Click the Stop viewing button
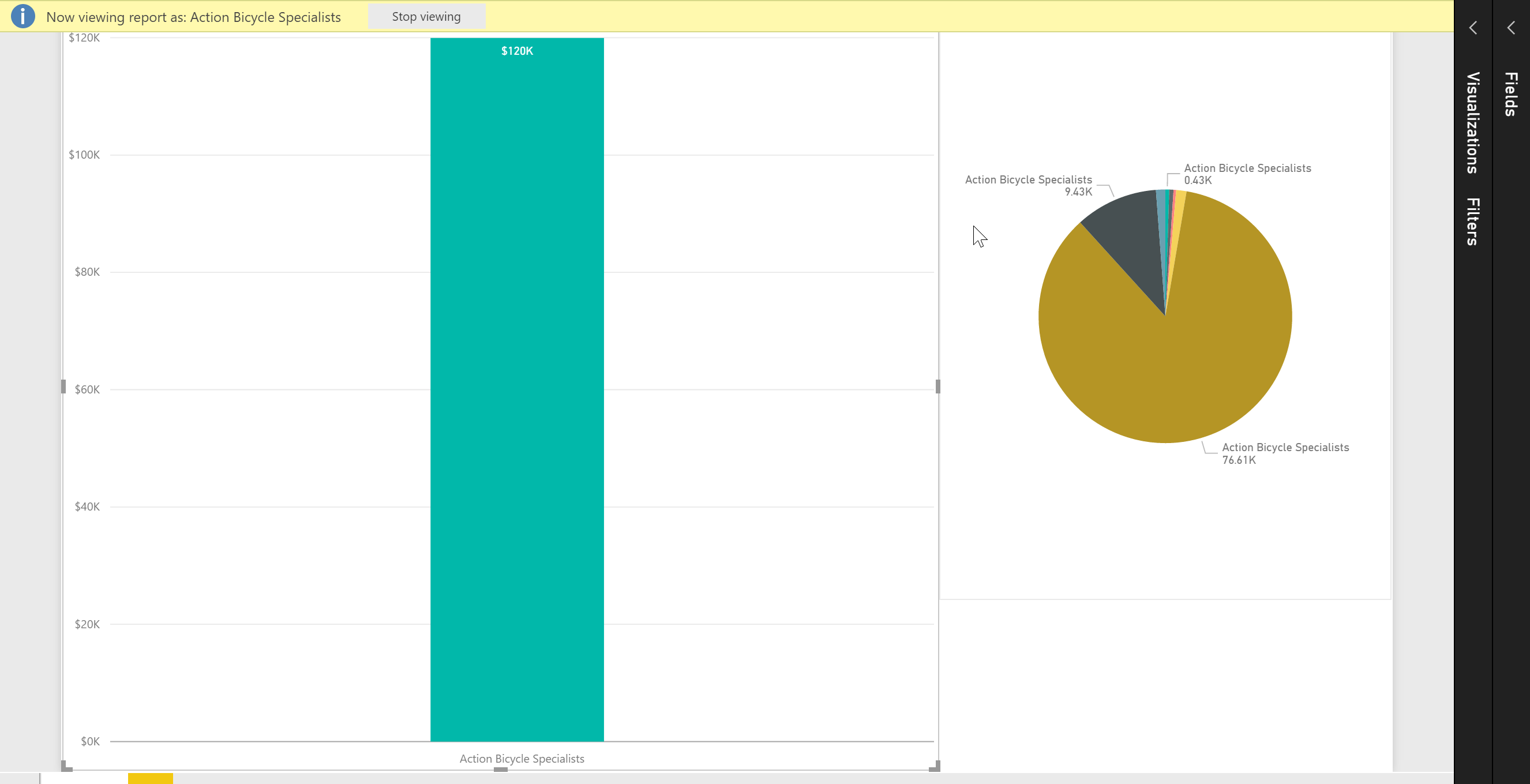Image resolution: width=1530 pixels, height=784 pixels. pos(426,17)
